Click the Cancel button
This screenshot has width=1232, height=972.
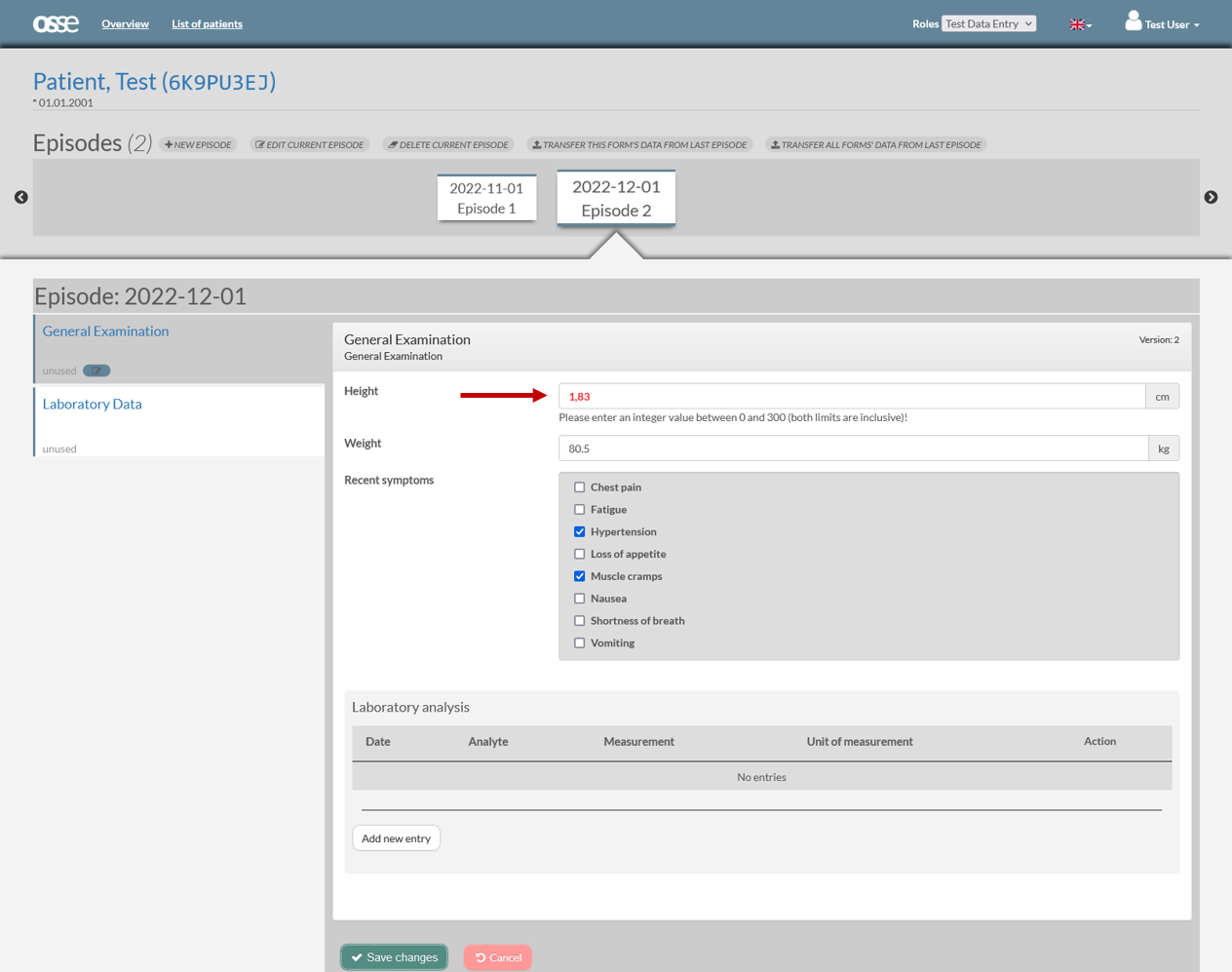[498, 957]
